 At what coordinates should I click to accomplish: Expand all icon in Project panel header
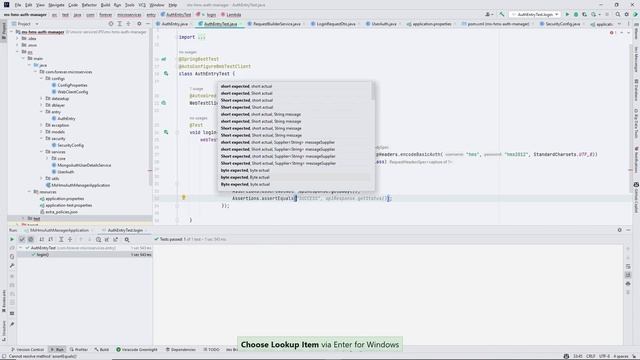tap(120, 24)
